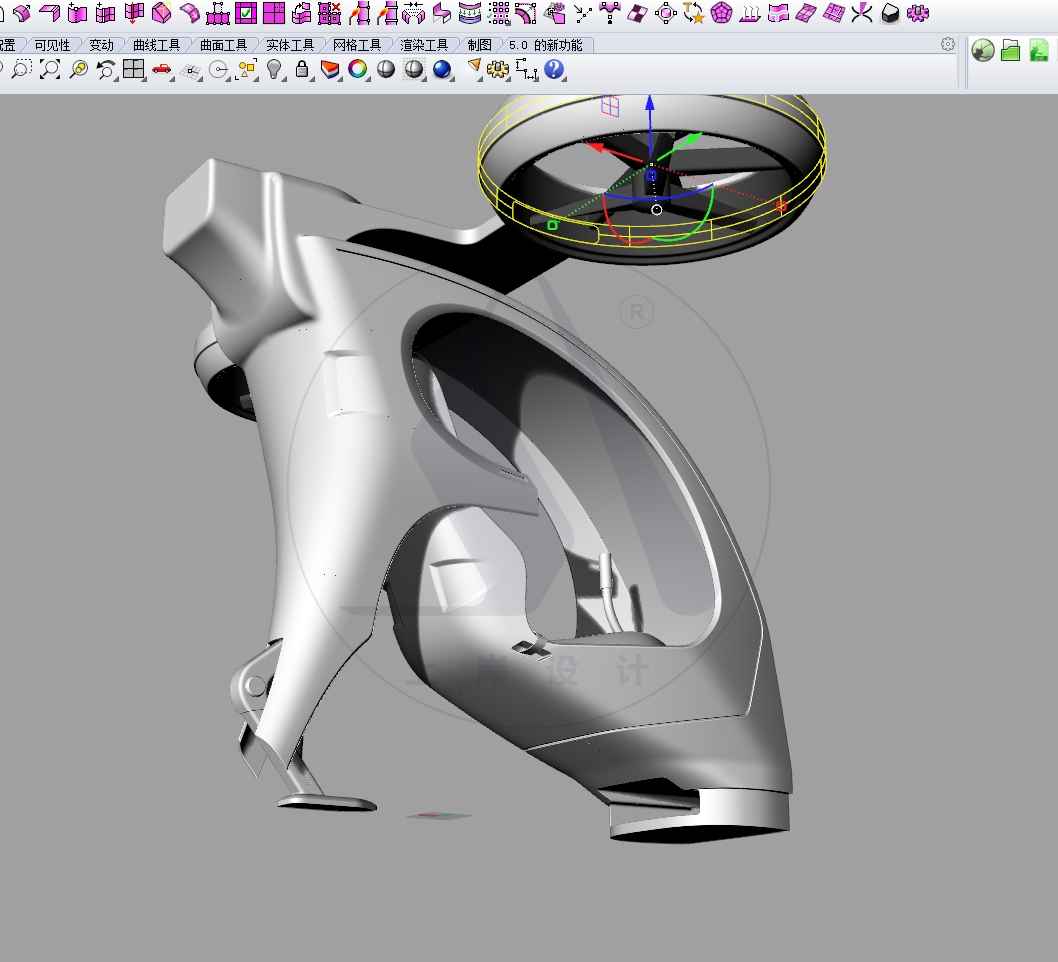The height and width of the screenshot is (962, 1058).
Task: Click the green globe icon top right
Action: [983, 50]
